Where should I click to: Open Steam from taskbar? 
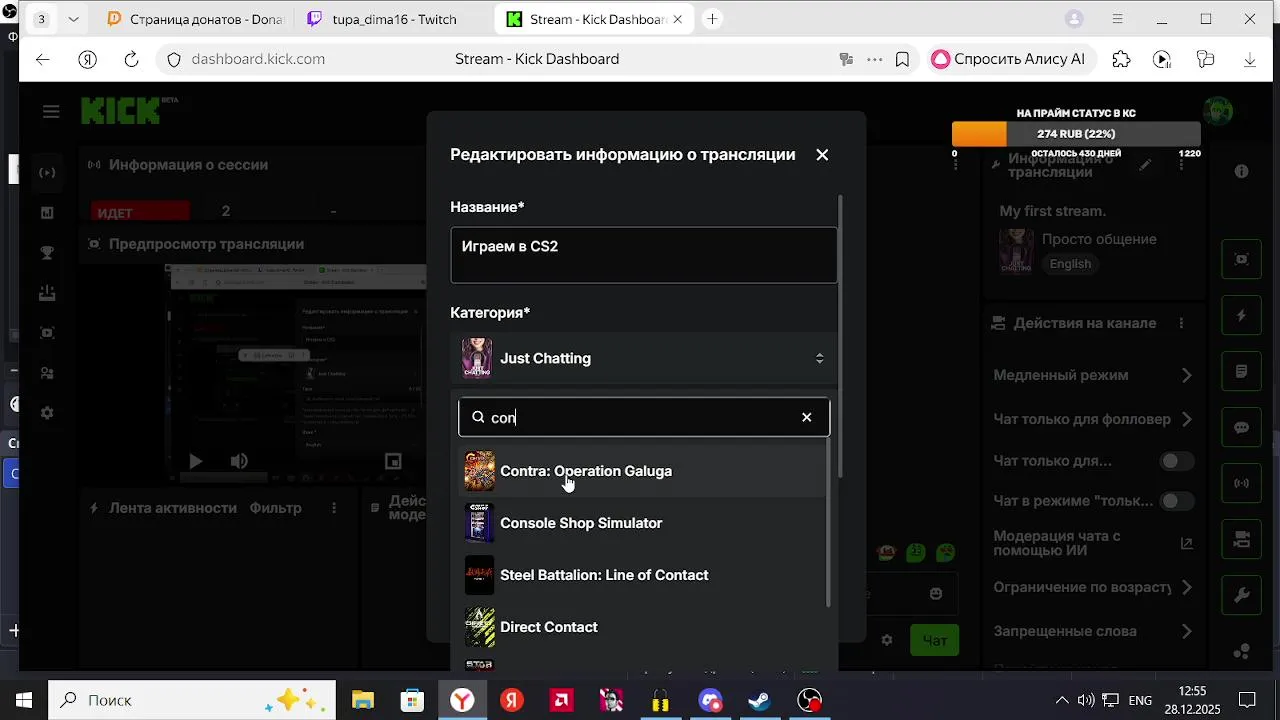pos(760,700)
